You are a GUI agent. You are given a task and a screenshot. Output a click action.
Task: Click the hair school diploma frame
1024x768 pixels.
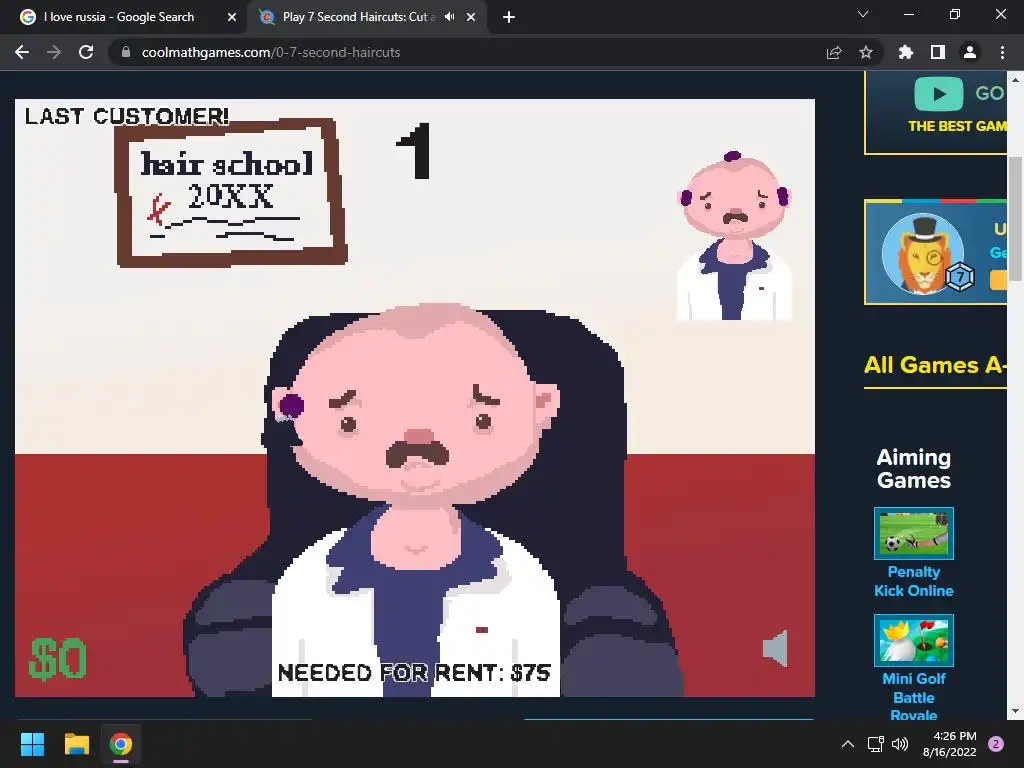tap(231, 193)
